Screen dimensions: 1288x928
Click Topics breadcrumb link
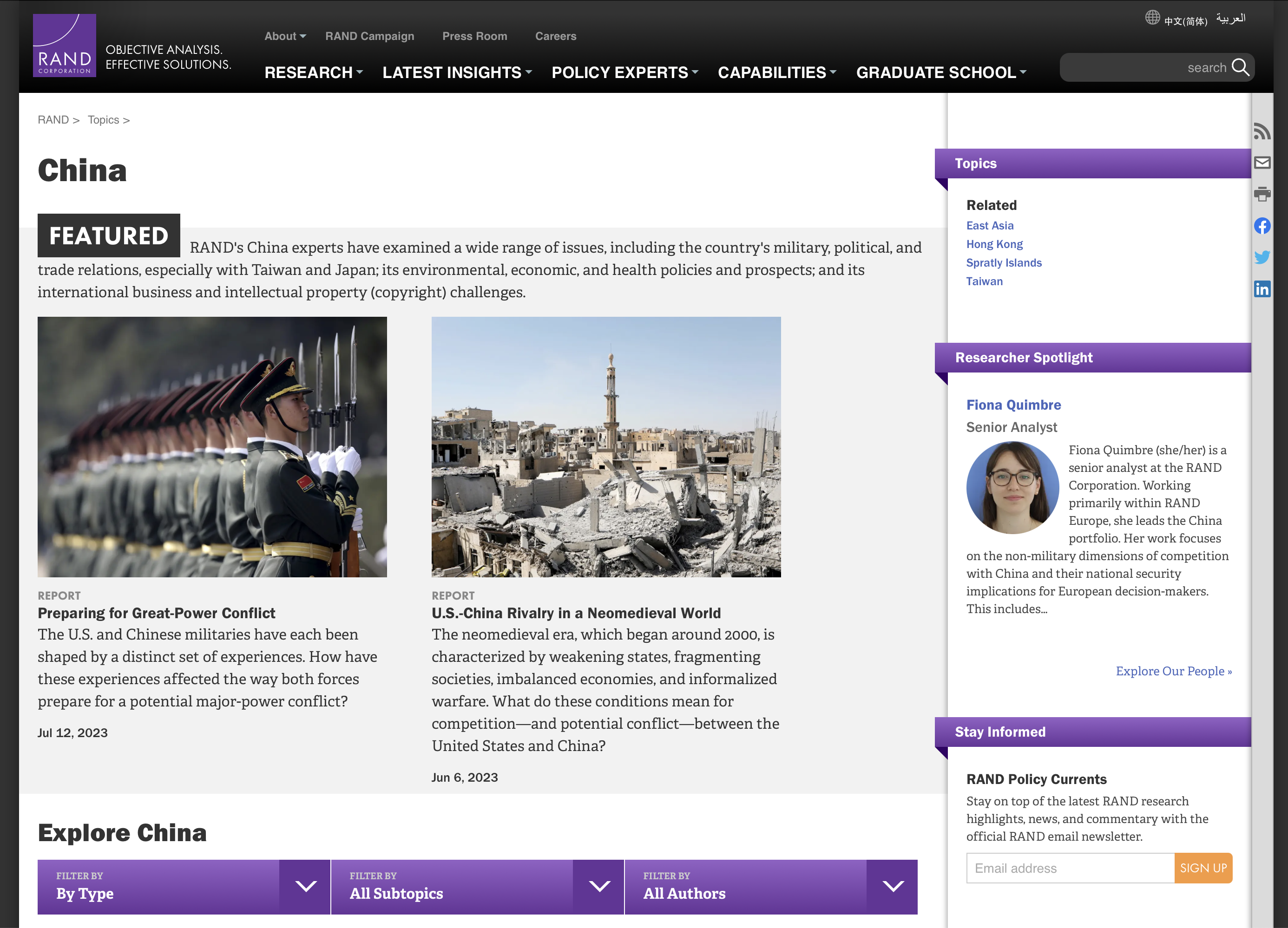103,120
